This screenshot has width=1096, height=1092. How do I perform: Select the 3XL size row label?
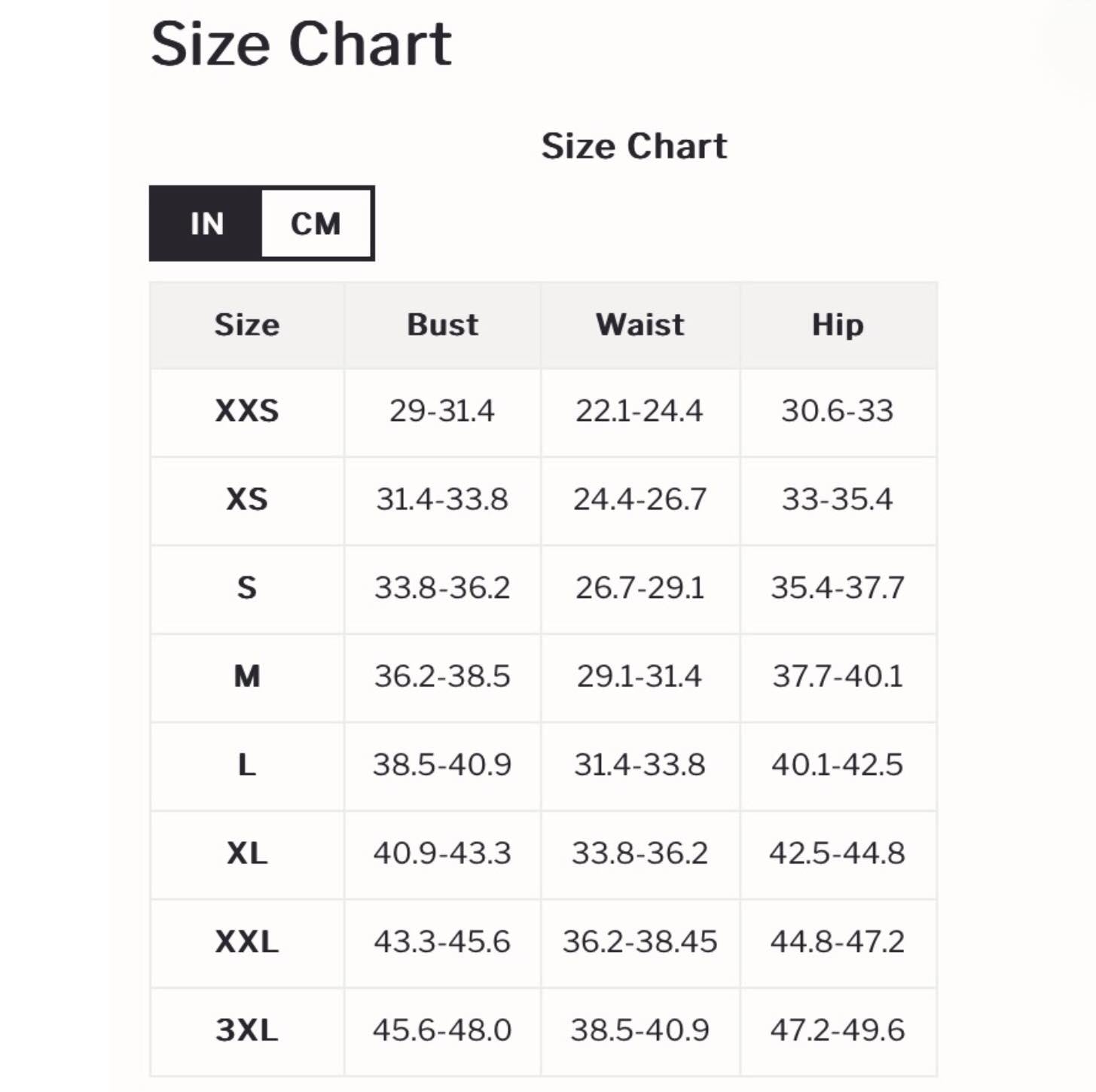tap(247, 1030)
